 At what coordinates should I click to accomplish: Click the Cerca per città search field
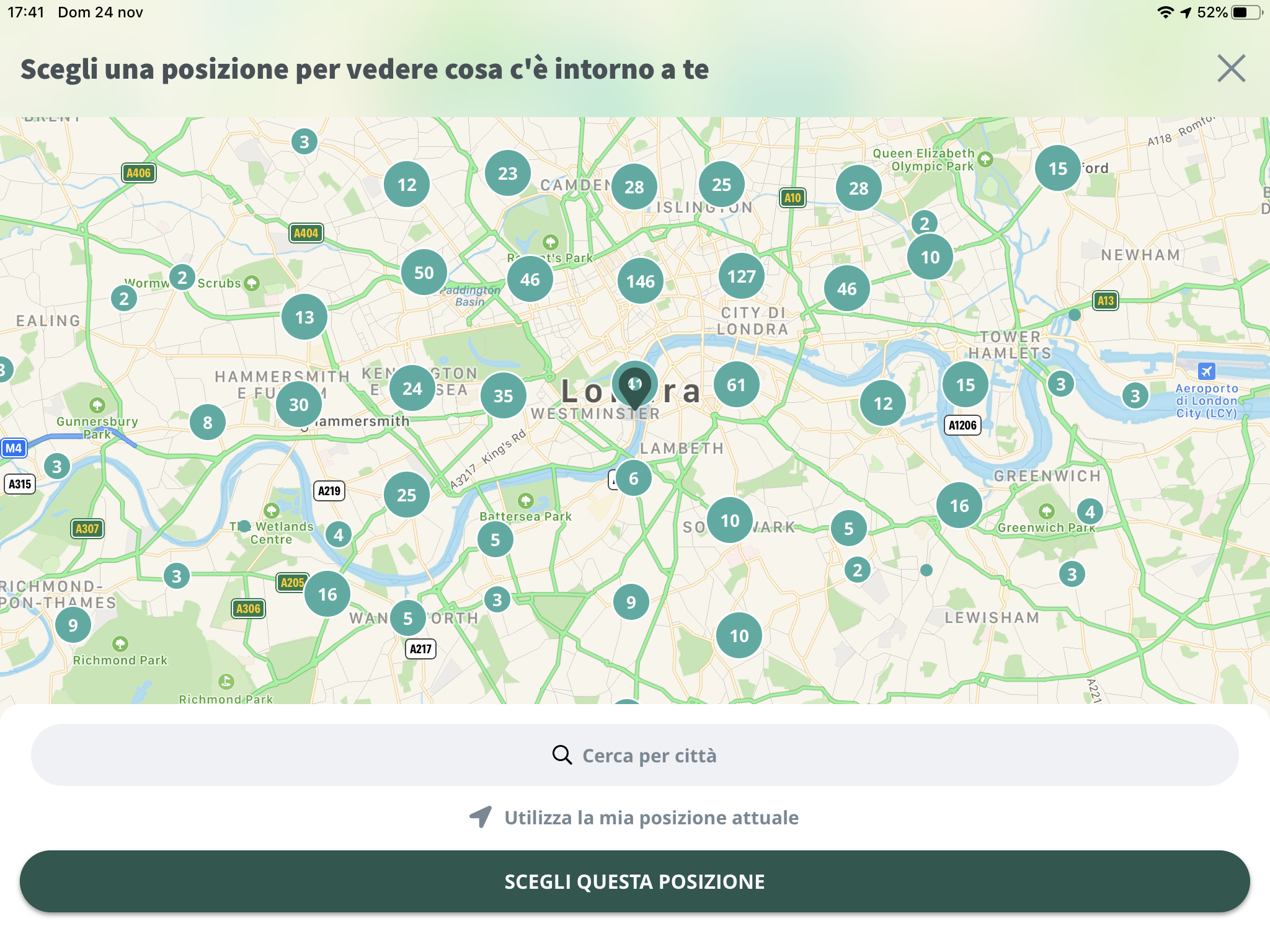pos(635,756)
